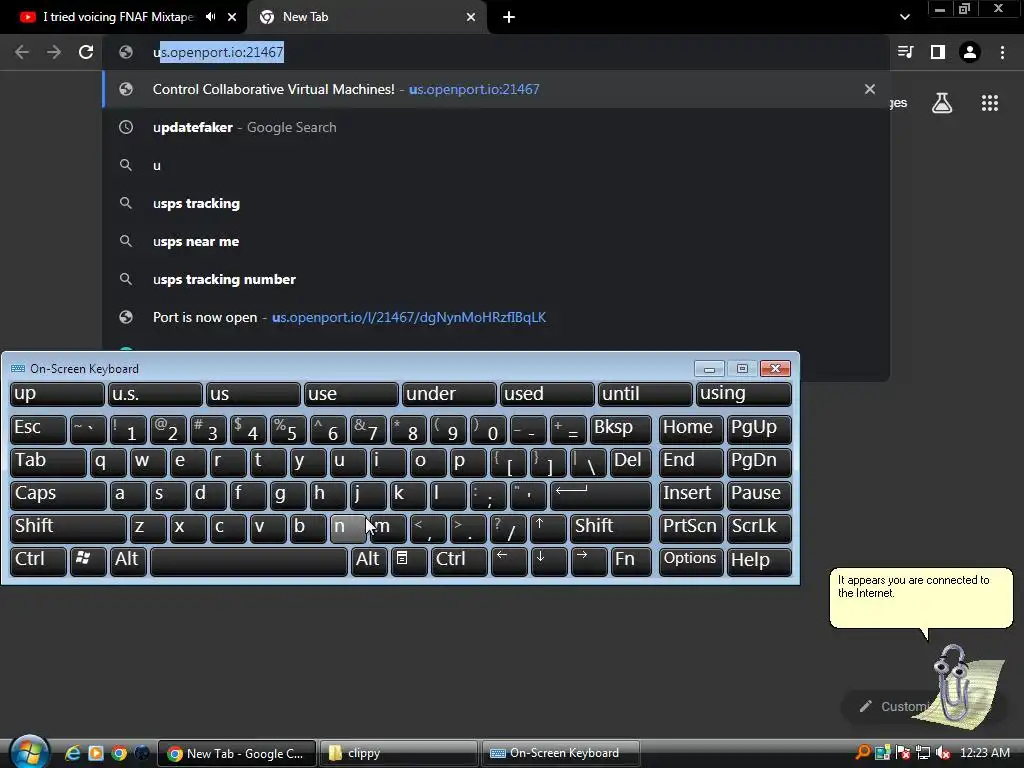Click the down arrow key
Image resolution: width=1024 pixels, height=768 pixels.
(549, 561)
